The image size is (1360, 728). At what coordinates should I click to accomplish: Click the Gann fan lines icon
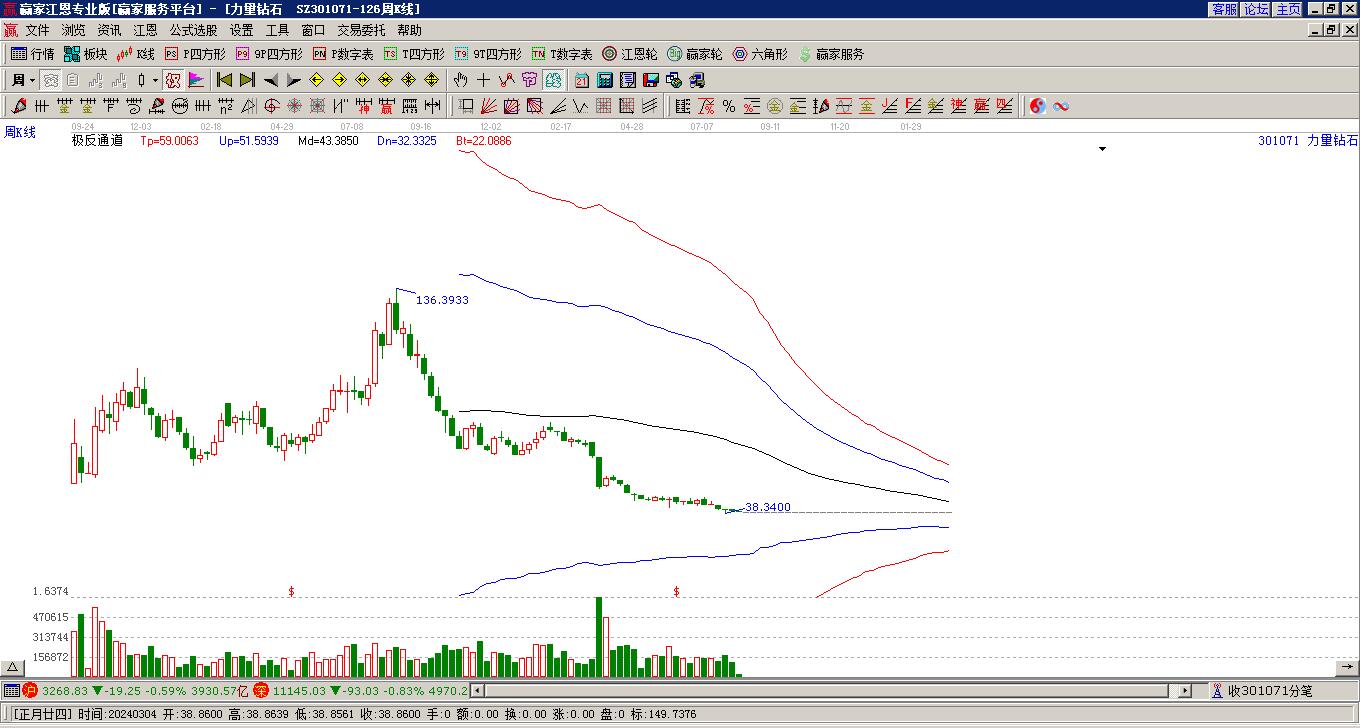point(488,106)
